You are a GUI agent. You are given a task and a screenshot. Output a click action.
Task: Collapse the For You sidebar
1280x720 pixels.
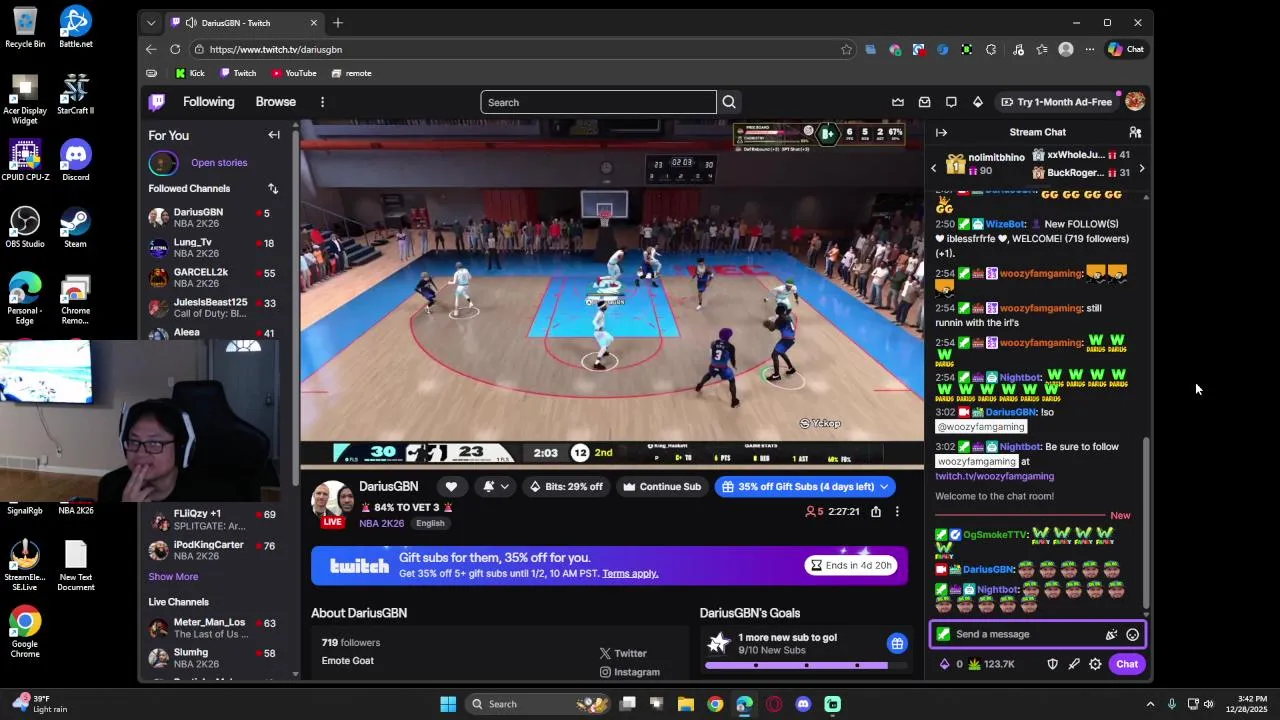pos(274,135)
